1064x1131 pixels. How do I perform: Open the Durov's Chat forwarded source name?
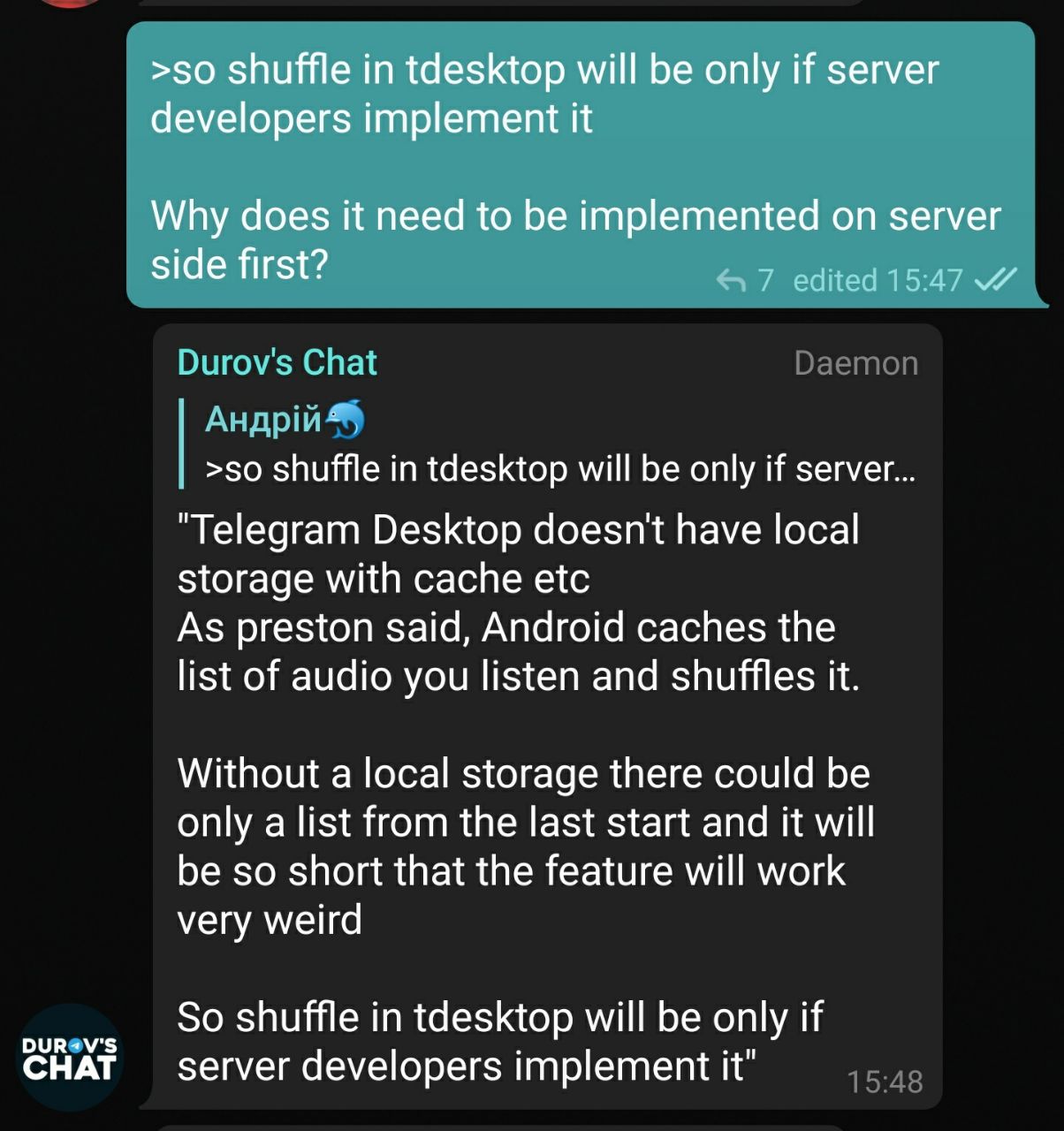coord(277,362)
